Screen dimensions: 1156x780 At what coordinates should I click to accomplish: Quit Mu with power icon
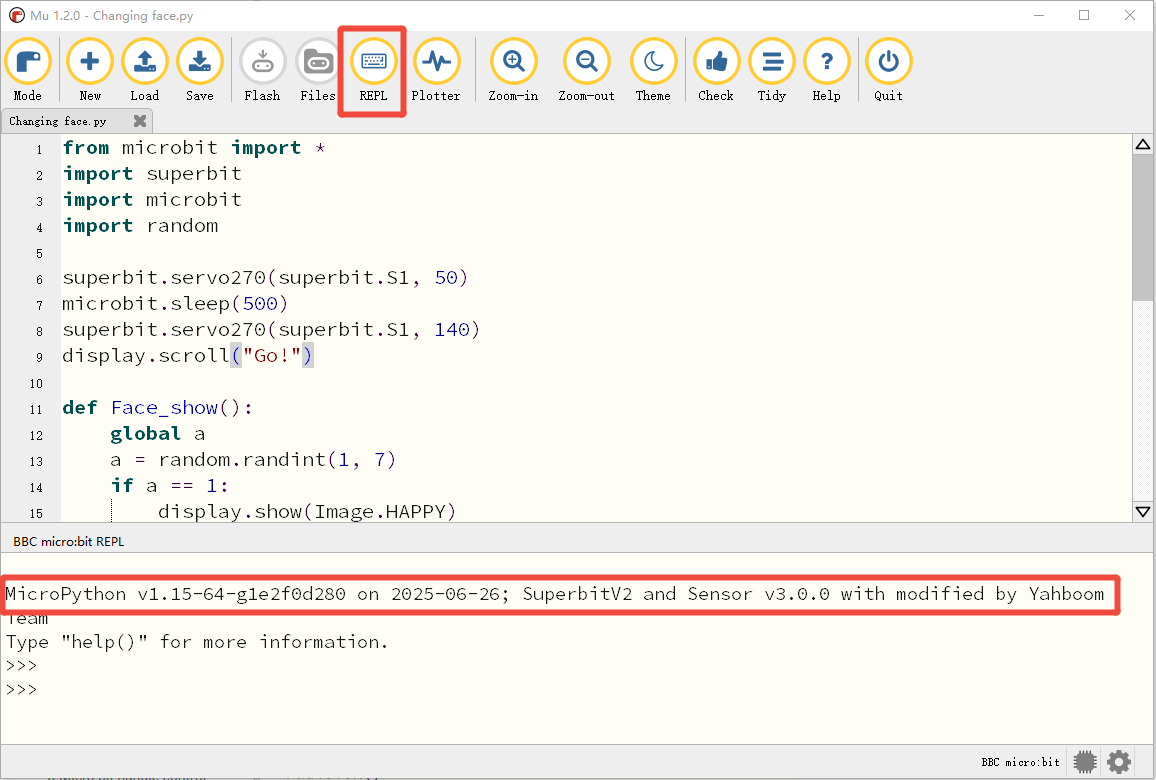pyautogui.click(x=888, y=70)
